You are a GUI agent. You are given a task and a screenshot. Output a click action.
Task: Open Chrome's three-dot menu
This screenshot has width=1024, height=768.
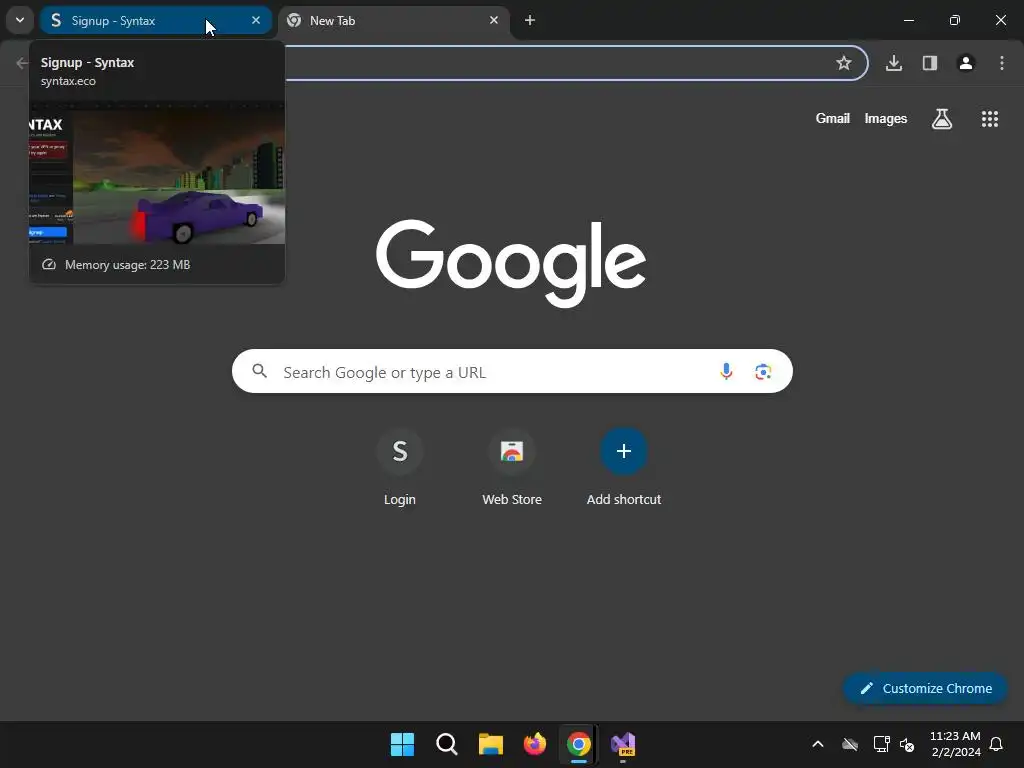tap(1002, 63)
